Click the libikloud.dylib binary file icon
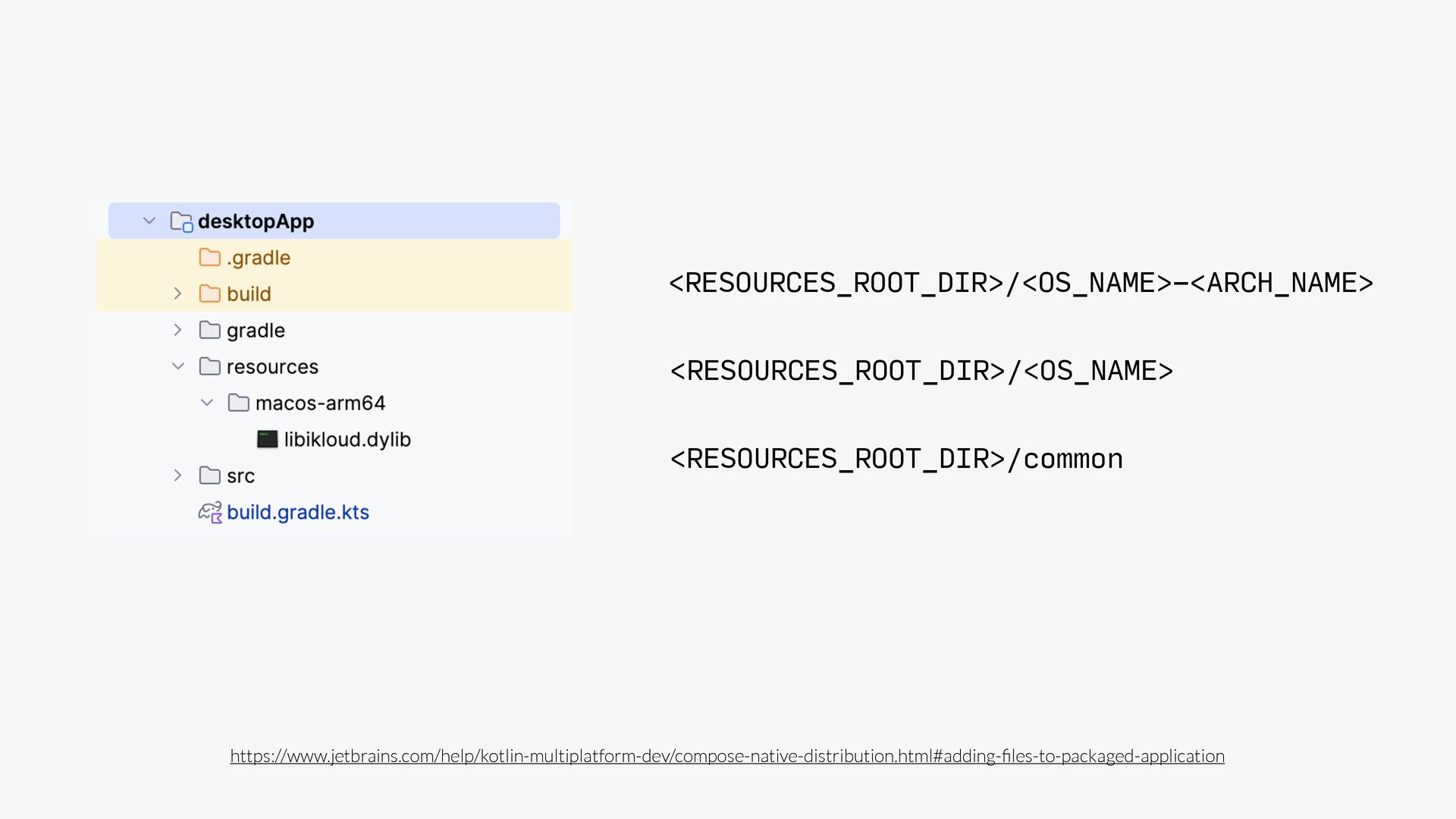 tap(267, 440)
